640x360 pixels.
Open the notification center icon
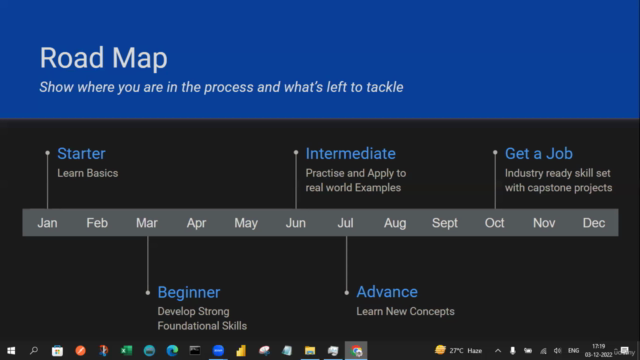(x=624, y=351)
